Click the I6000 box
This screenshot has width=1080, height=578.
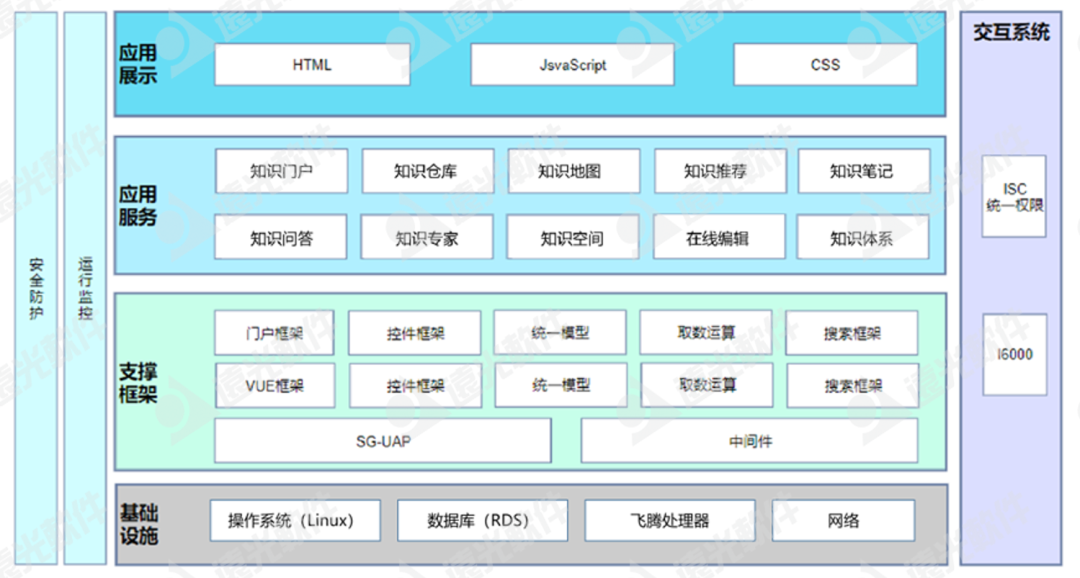point(1014,355)
